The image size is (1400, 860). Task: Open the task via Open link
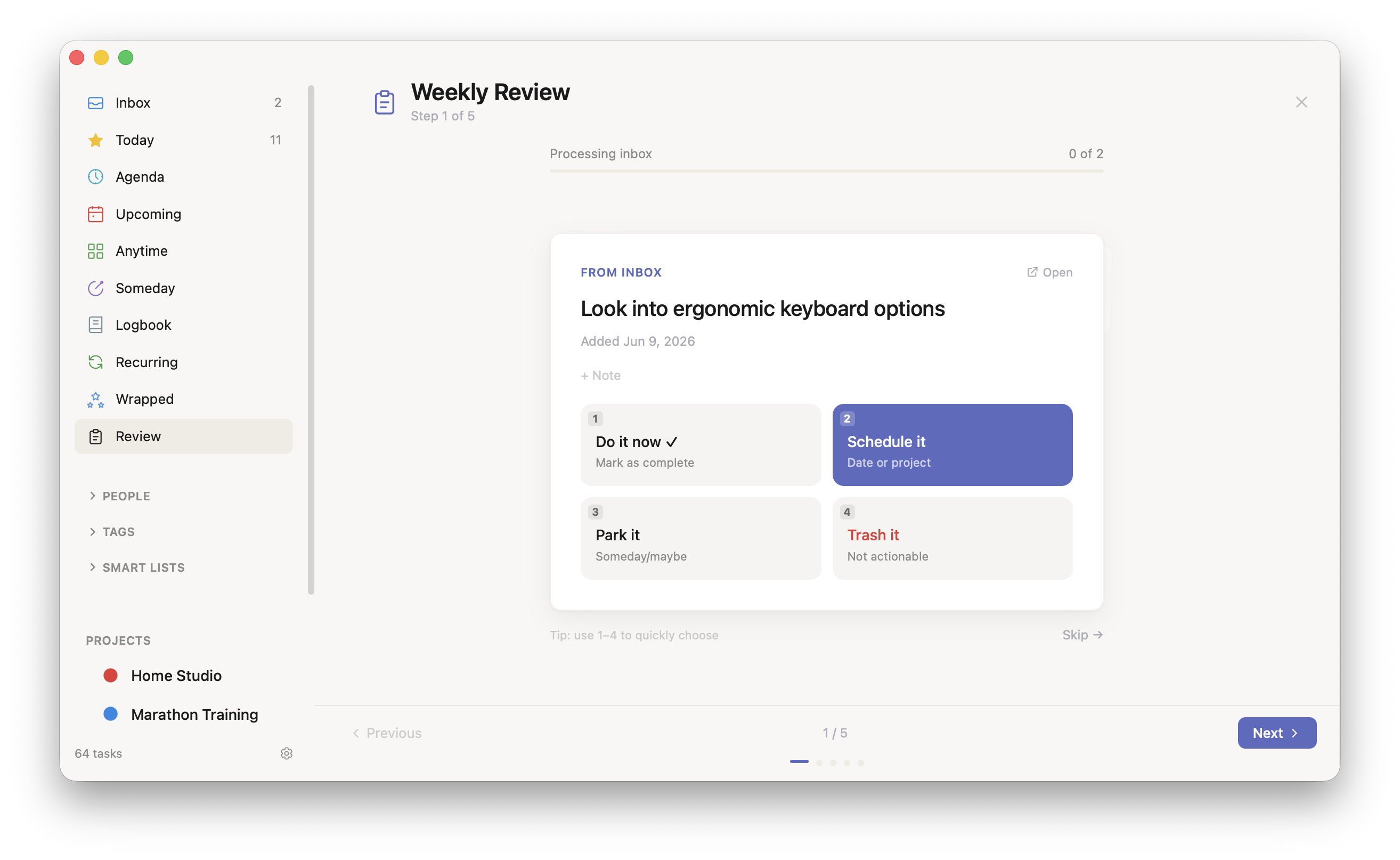tap(1049, 272)
